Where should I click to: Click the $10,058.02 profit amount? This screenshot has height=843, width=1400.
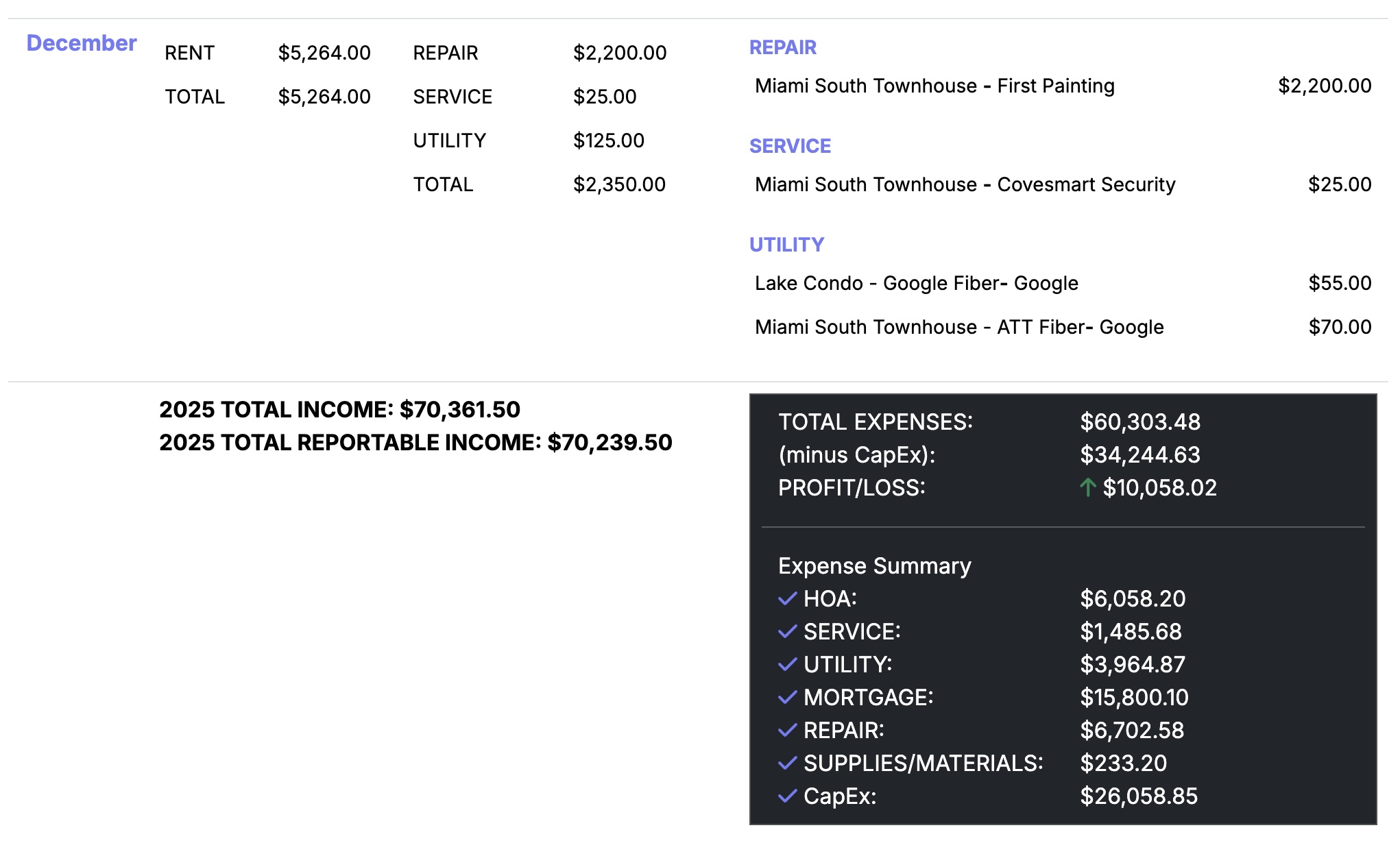pyautogui.click(x=1161, y=488)
